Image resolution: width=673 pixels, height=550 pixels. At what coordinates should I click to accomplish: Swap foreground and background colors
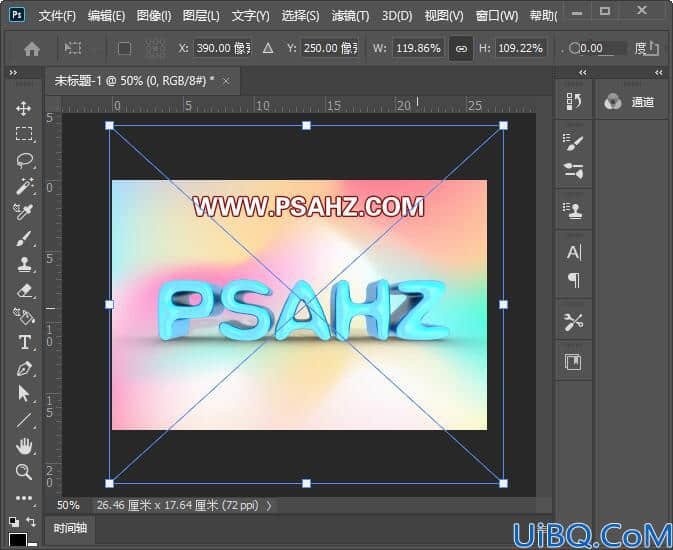[31, 522]
